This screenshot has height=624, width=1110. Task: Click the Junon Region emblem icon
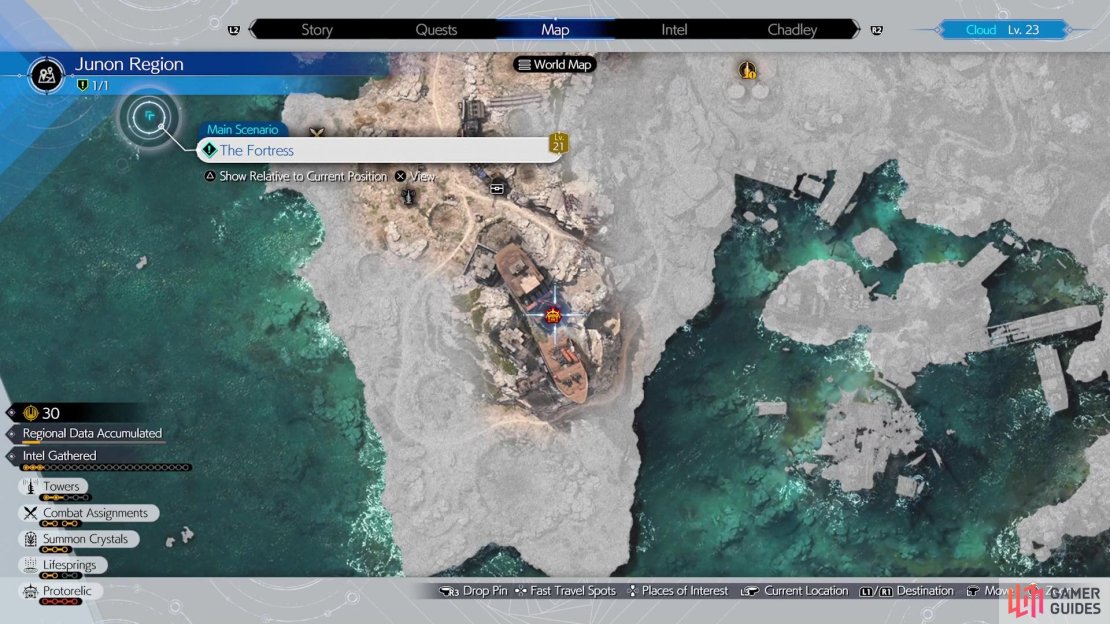(47, 74)
